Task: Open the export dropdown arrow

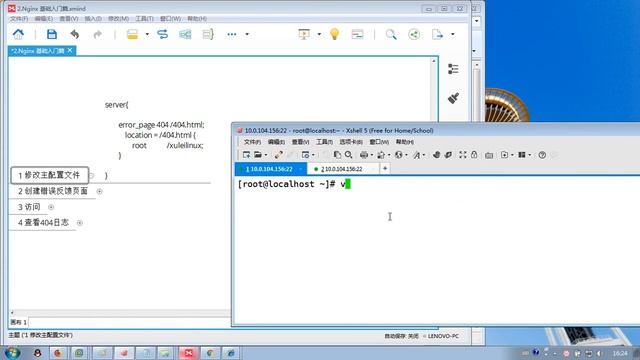Action: tap(453, 34)
